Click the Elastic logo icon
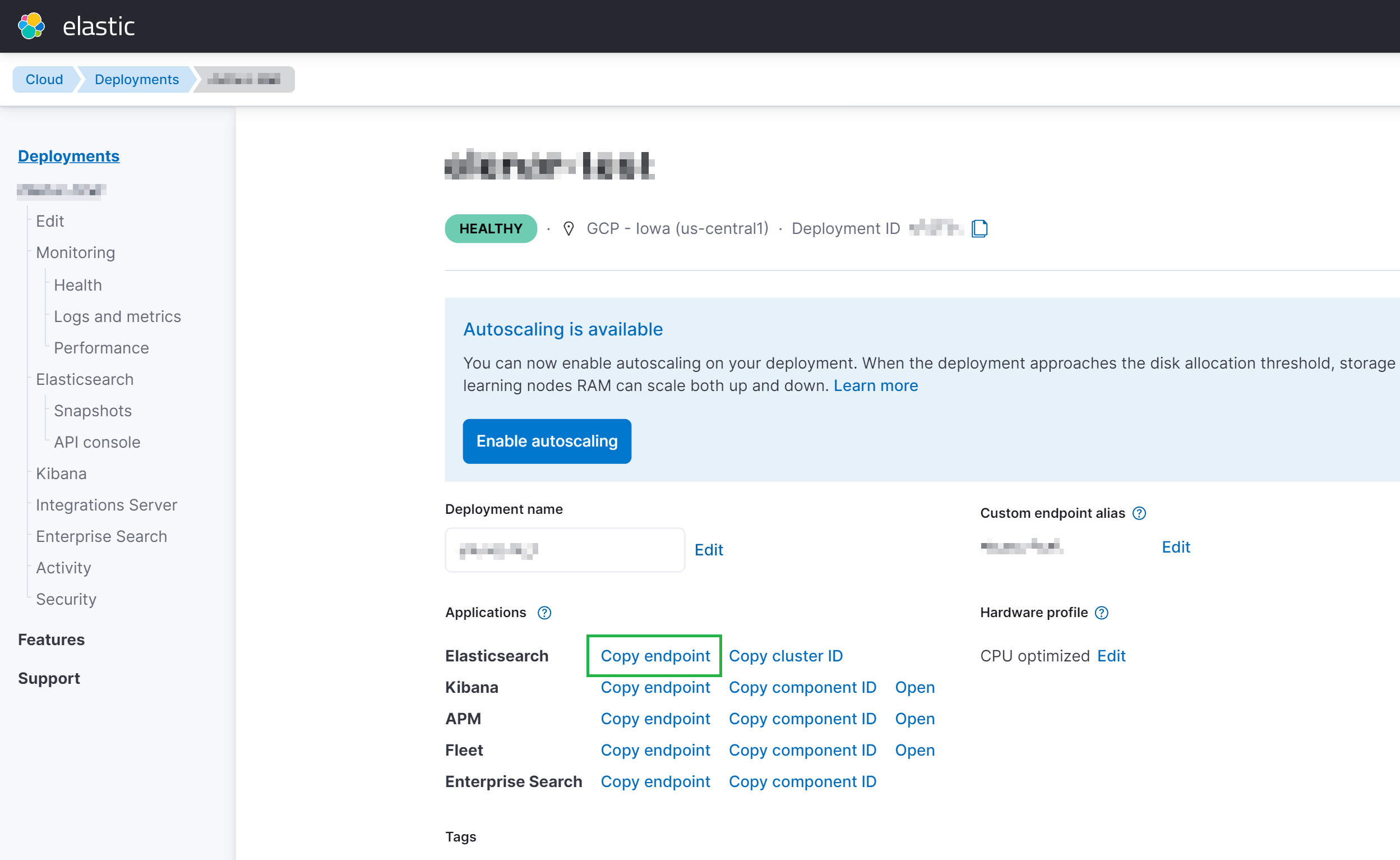 (x=31, y=26)
